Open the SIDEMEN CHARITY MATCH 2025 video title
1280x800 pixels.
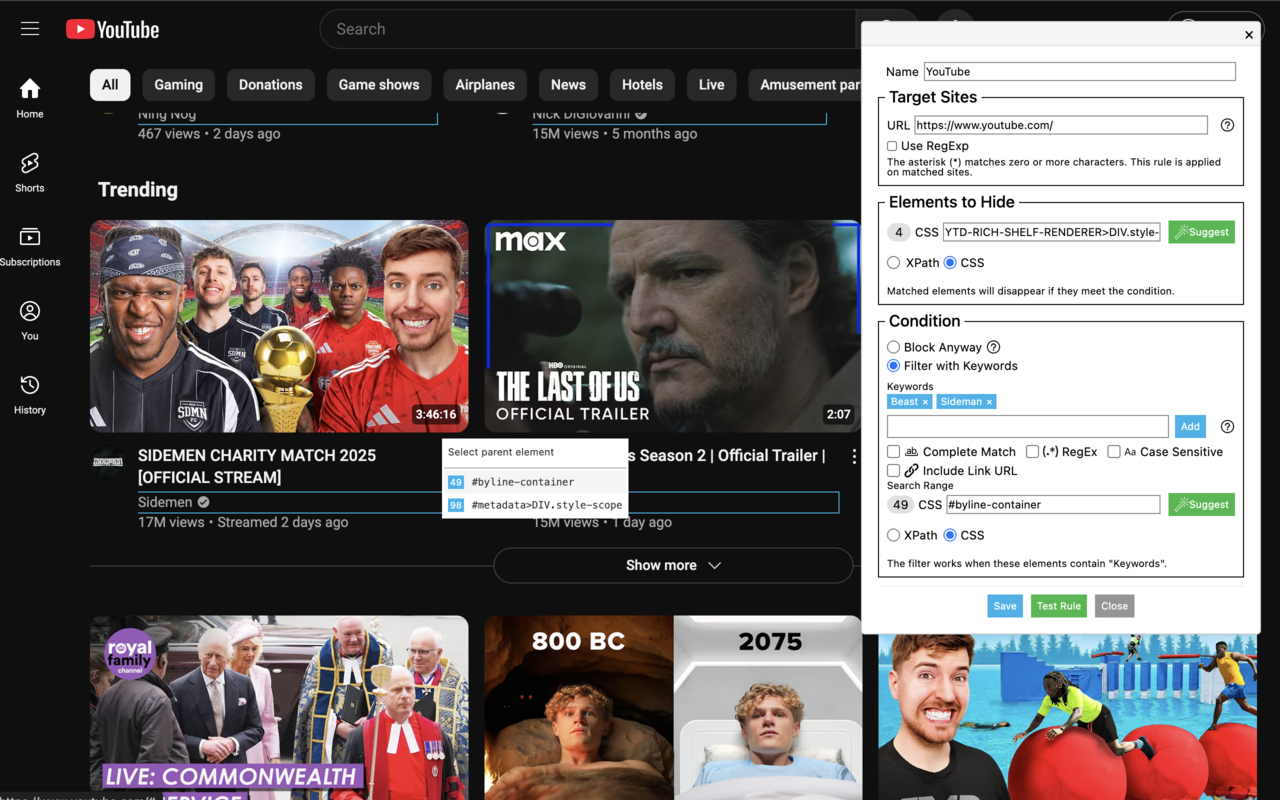[257, 466]
